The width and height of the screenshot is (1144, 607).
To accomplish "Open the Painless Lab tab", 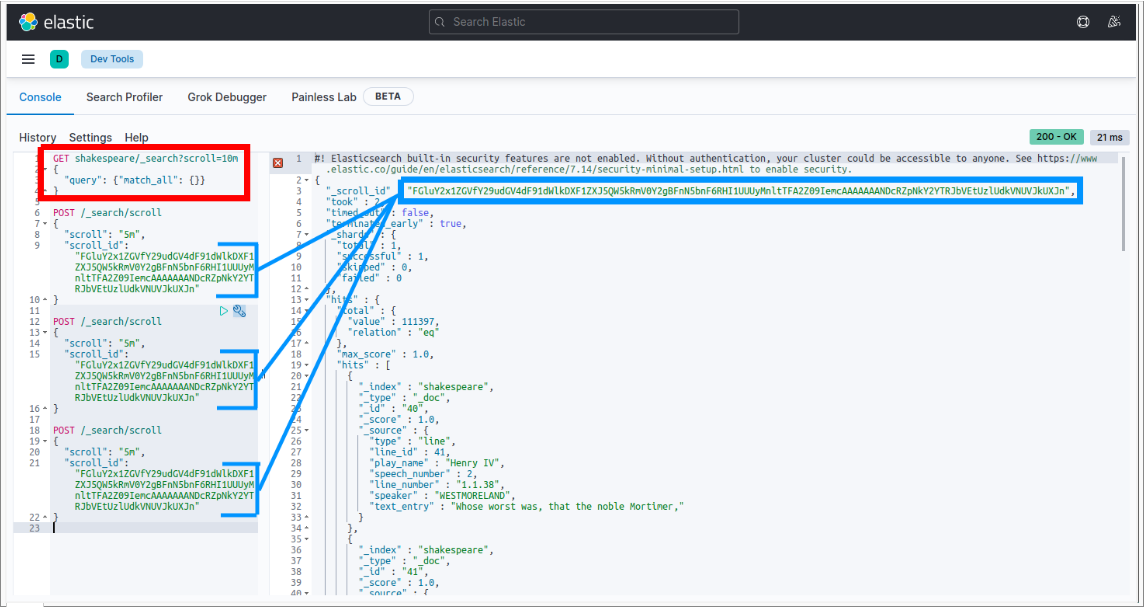I will click(324, 97).
